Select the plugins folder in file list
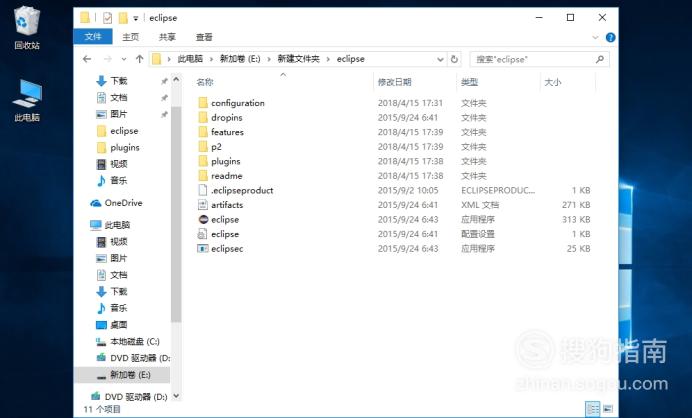Screen dimensions: 692x418 226,161
